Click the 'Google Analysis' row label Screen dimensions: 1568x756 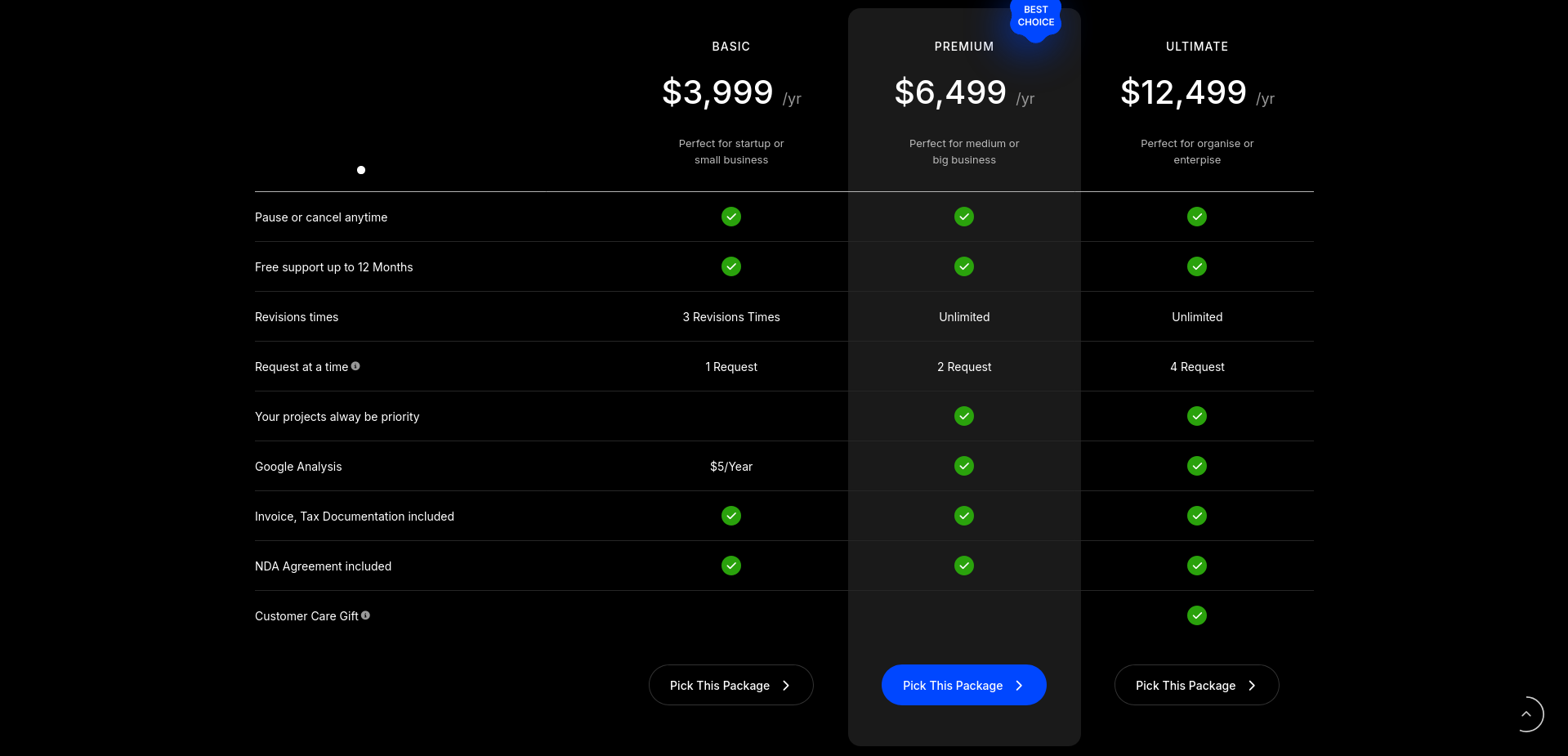[x=298, y=467]
